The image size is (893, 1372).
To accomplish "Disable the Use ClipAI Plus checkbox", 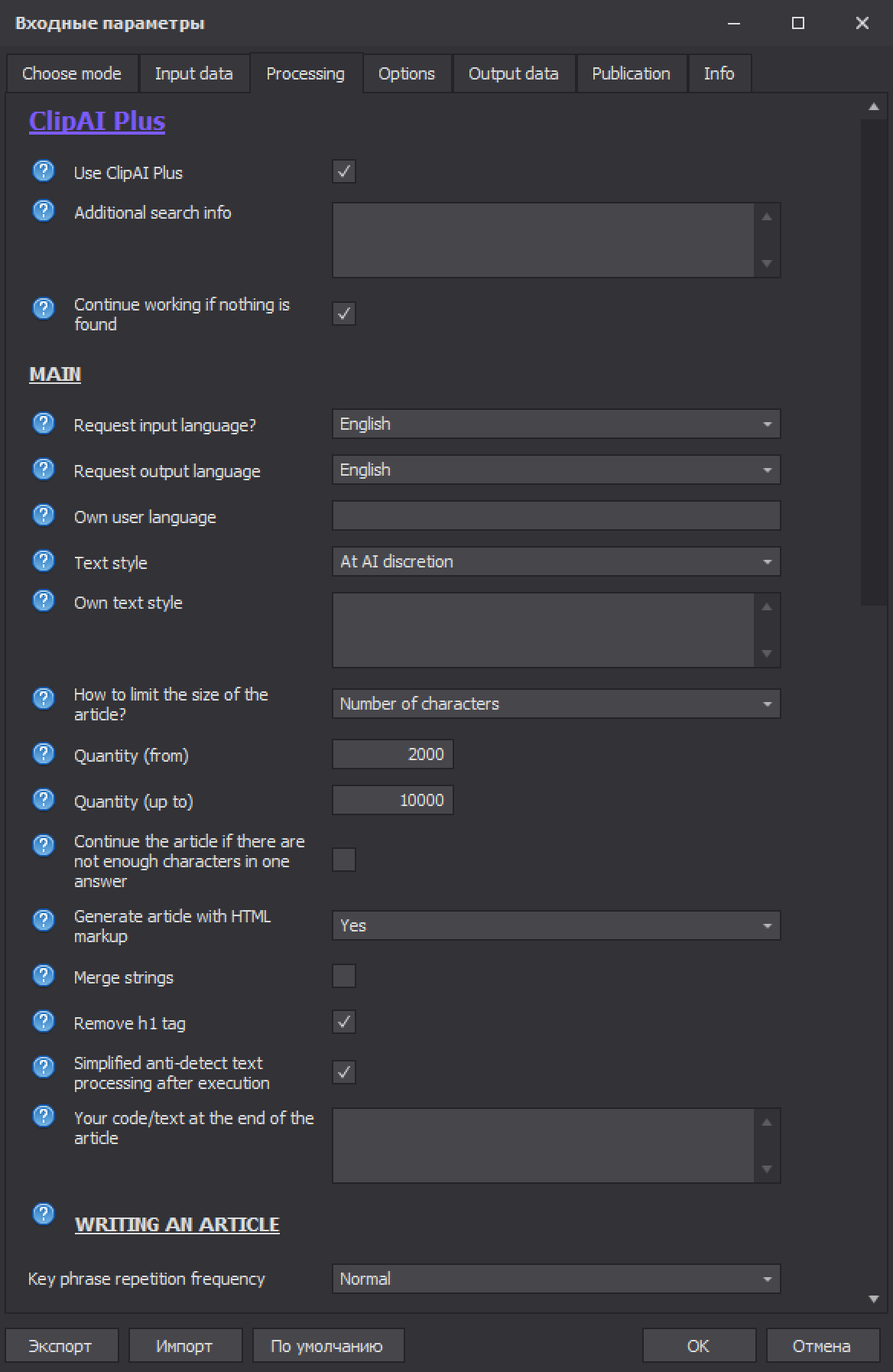I will coord(344,171).
